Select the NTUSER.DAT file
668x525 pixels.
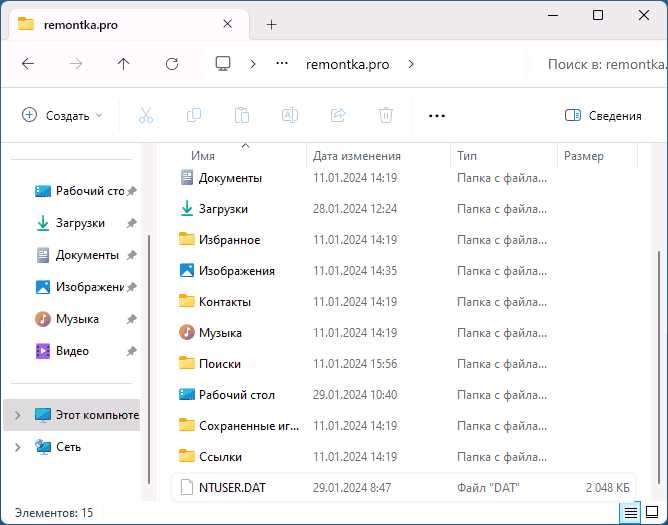404,488
